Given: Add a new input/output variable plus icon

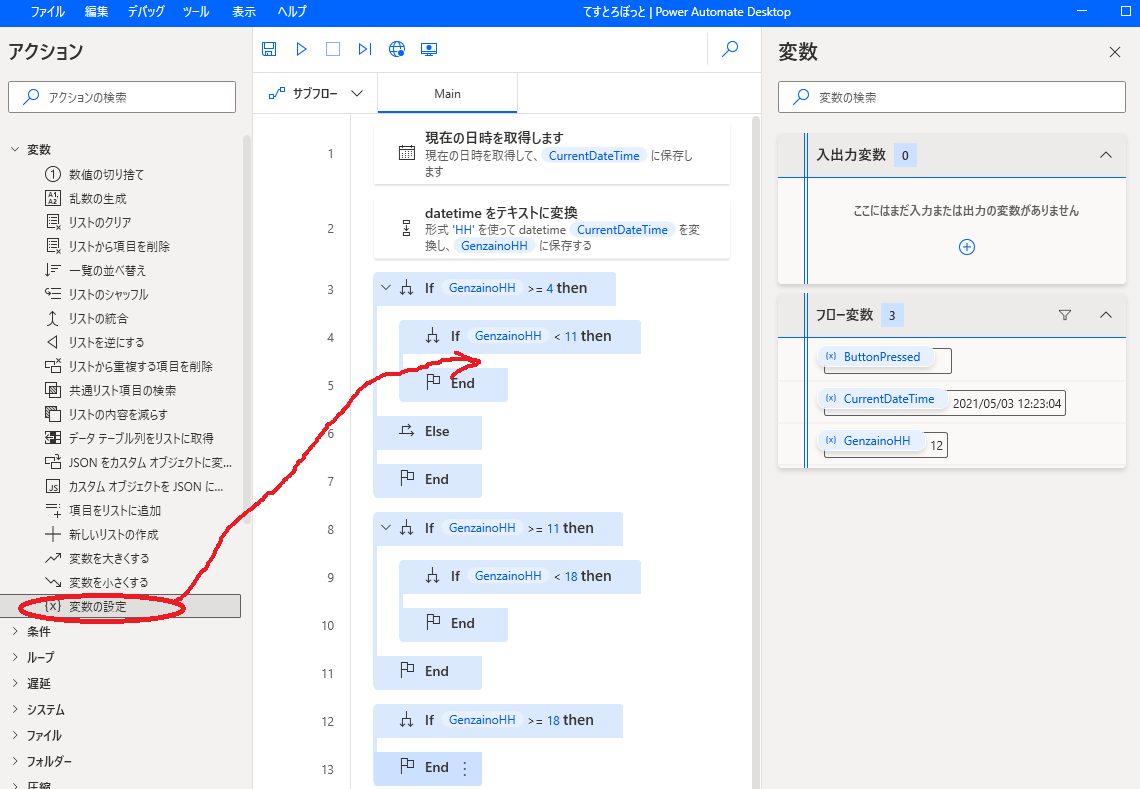Looking at the screenshot, I should point(966,247).
